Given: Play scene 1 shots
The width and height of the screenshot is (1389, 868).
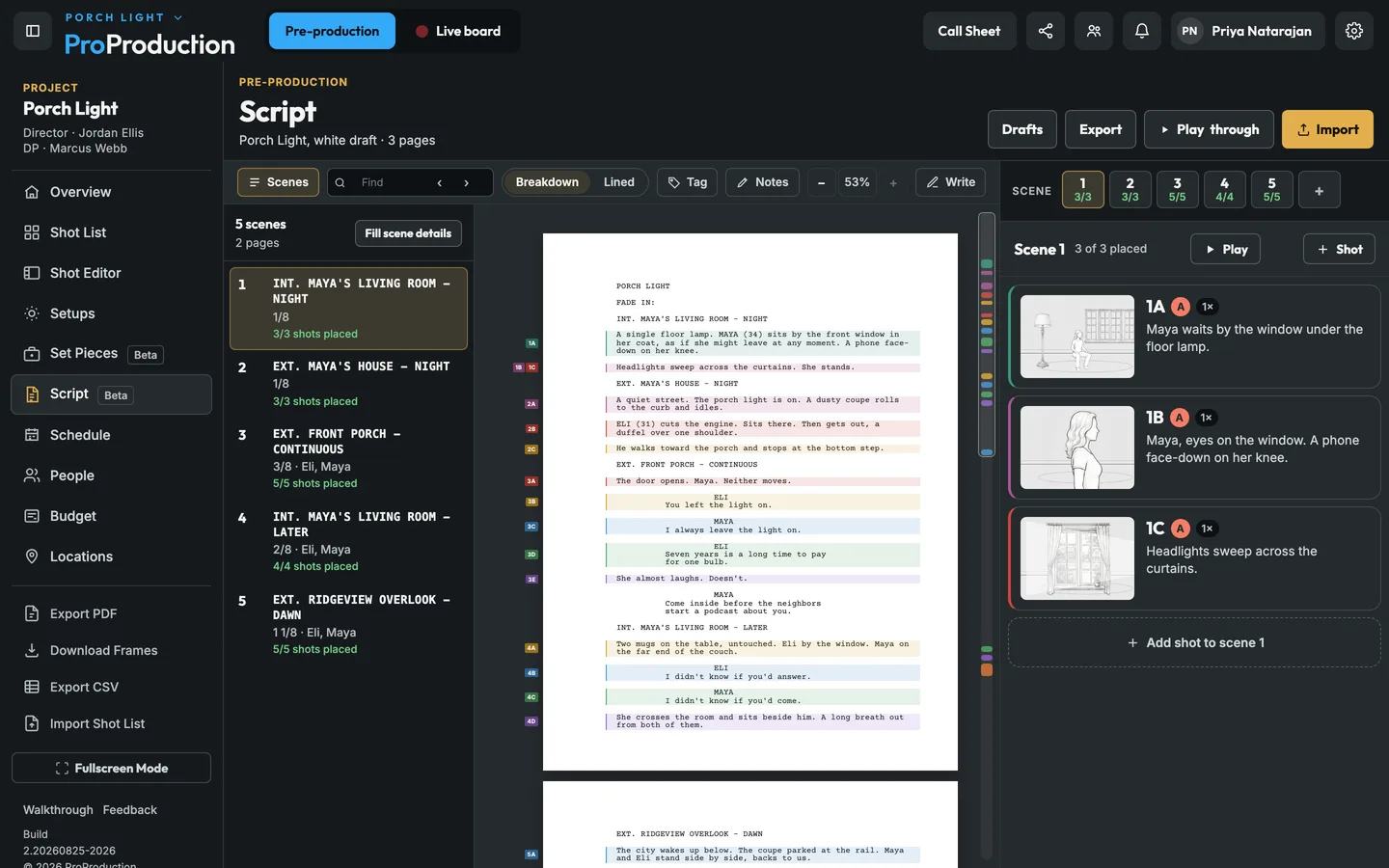Looking at the screenshot, I should (1225, 249).
